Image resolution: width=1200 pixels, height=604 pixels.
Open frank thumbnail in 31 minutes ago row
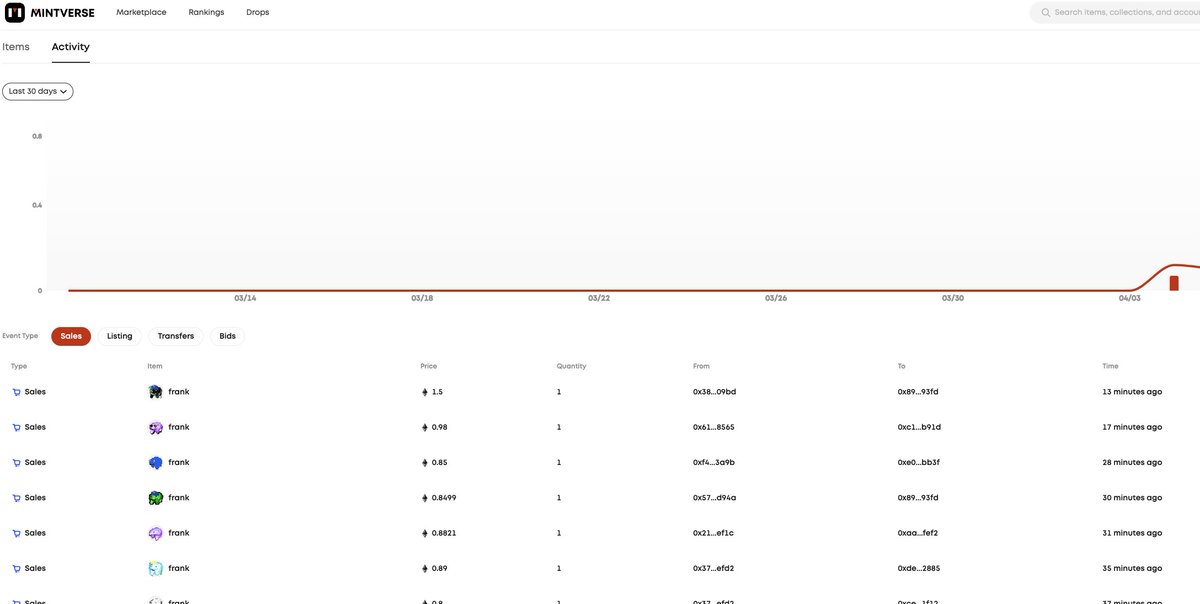tap(155, 533)
